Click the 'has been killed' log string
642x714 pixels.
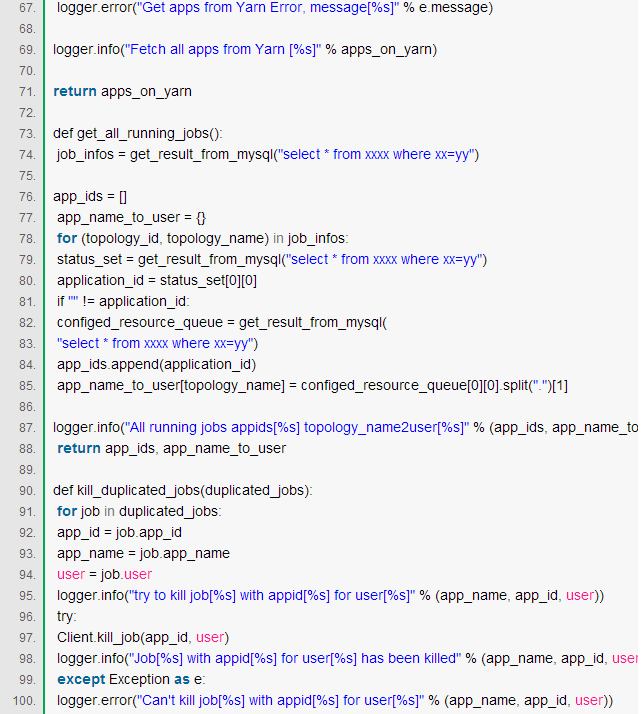pyautogui.click(x=295, y=658)
